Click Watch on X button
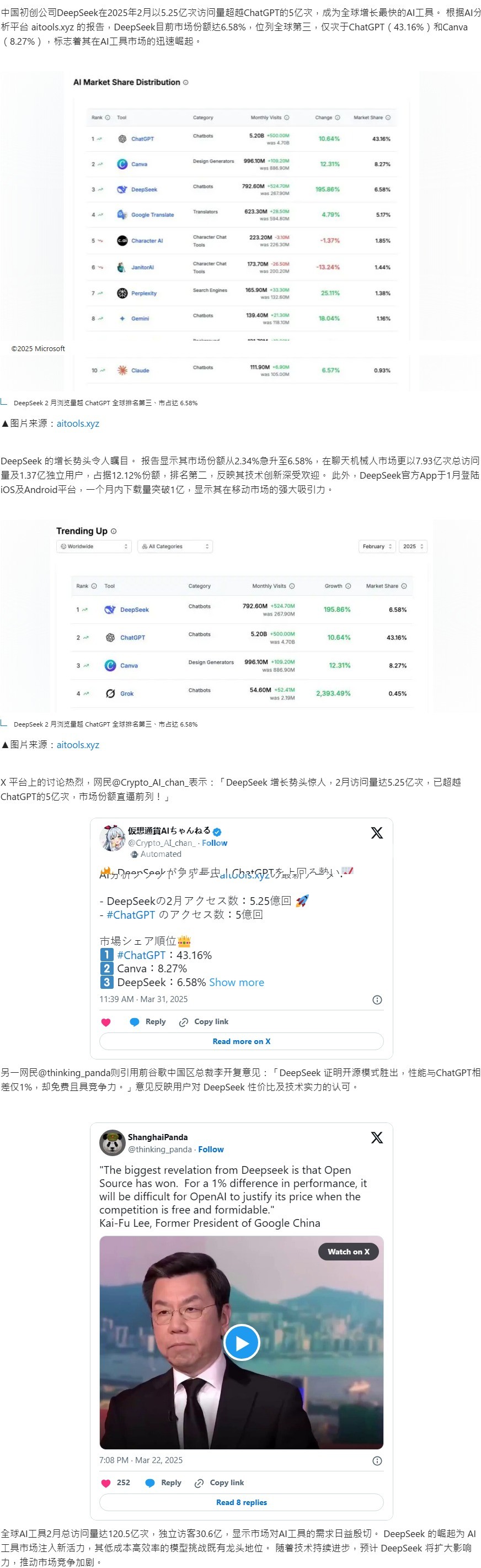481x1568 pixels. [x=349, y=1252]
